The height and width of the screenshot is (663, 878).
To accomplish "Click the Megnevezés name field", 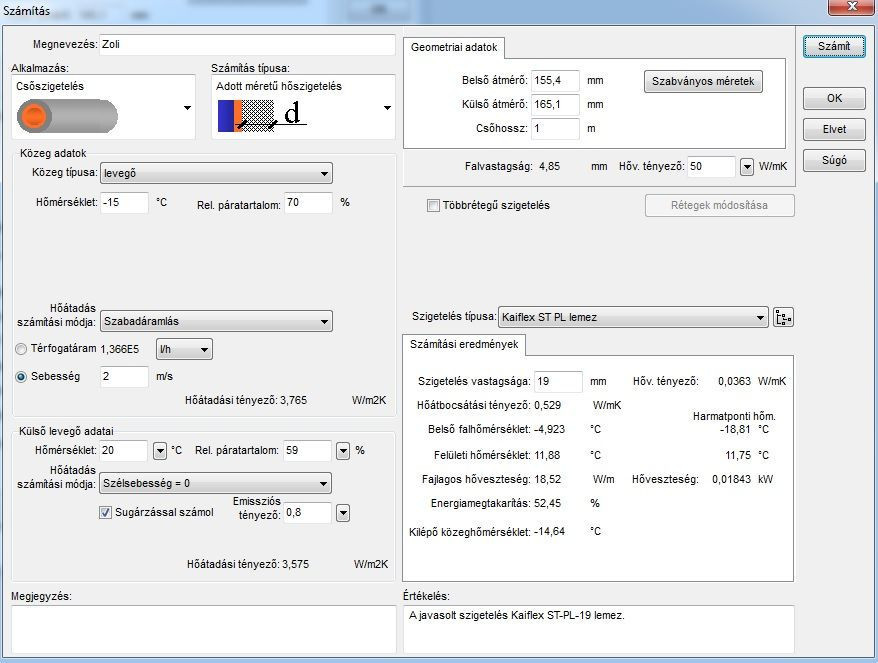I will pyautogui.click(x=247, y=45).
